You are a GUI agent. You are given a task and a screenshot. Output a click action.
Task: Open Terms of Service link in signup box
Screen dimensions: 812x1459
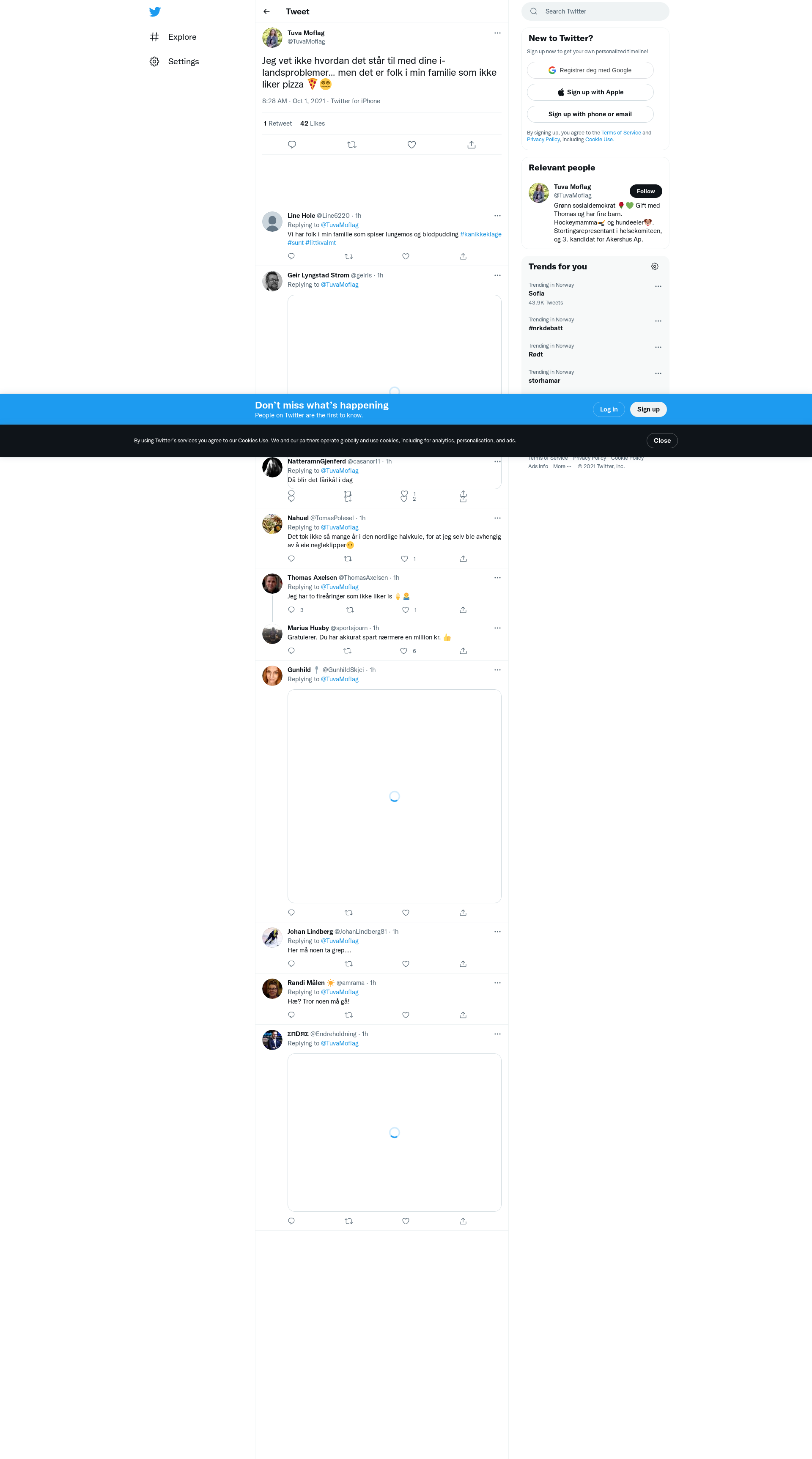[620, 133]
